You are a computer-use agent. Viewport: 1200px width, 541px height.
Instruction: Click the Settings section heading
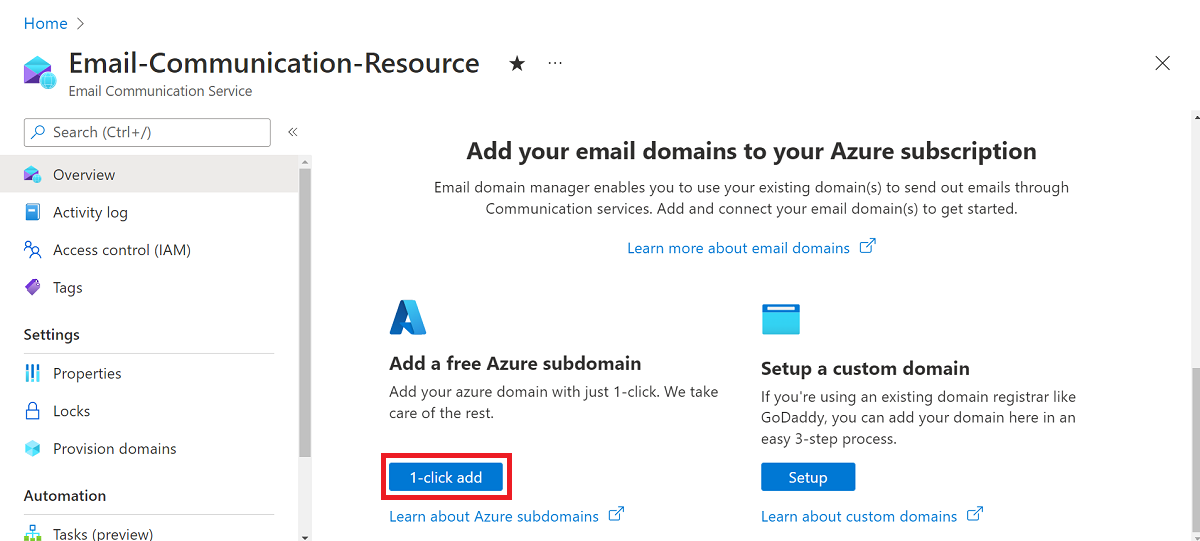[52, 334]
